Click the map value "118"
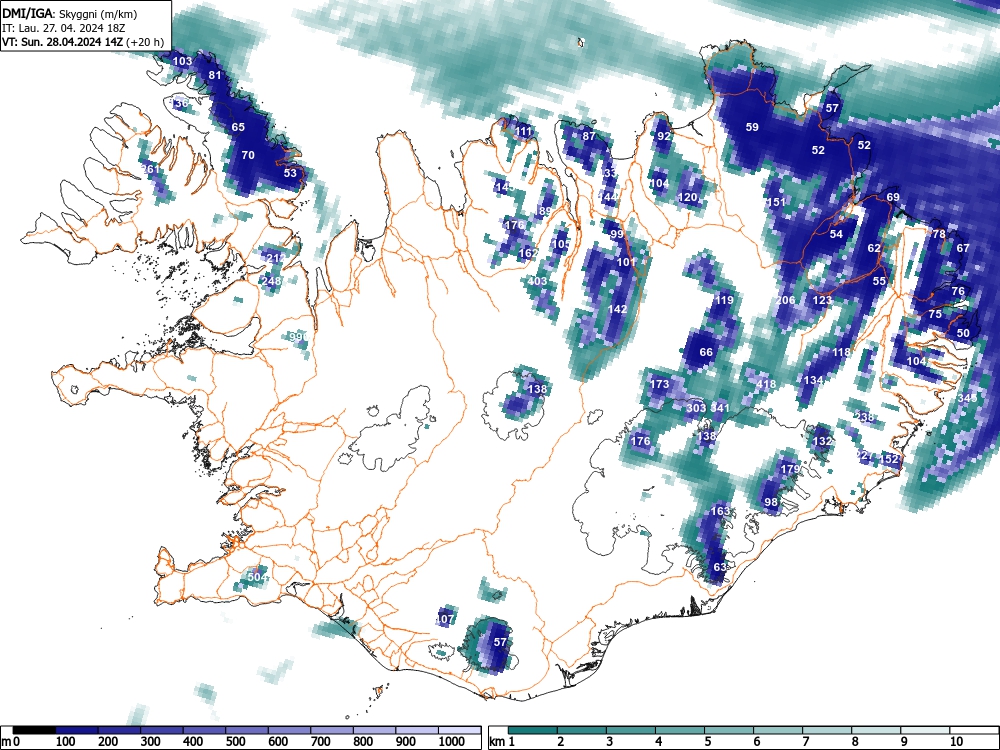Image resolution: width=1000 pixels, height=750 pixels. coord(841,353)
